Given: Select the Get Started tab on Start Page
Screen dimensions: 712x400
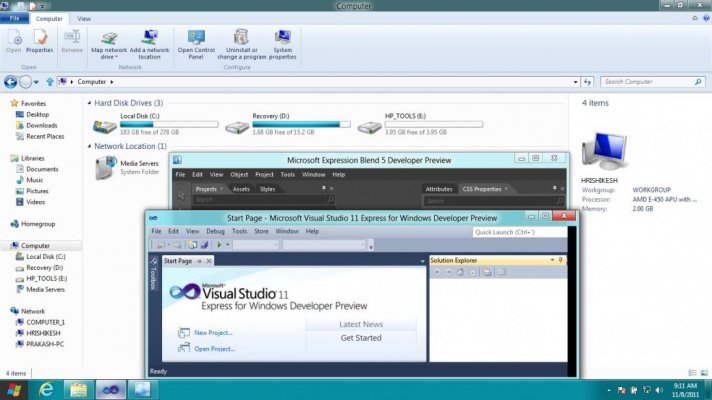Looking at the screenshot, I should 361,338.
